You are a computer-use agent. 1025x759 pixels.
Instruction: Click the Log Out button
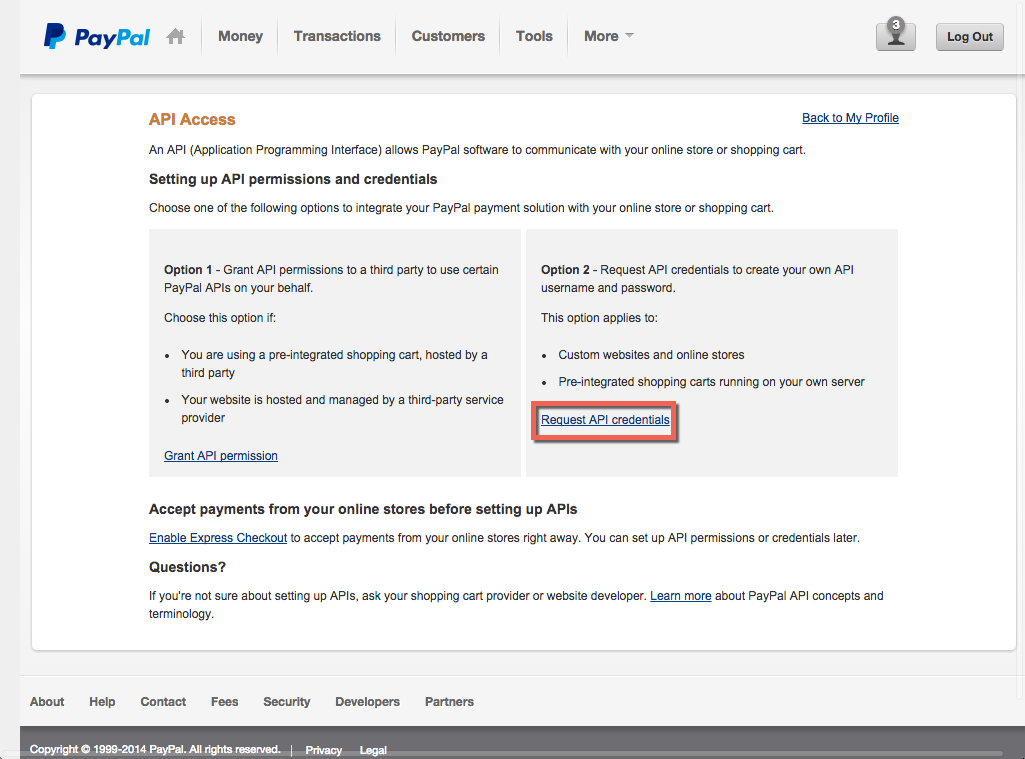coord(970,37)
